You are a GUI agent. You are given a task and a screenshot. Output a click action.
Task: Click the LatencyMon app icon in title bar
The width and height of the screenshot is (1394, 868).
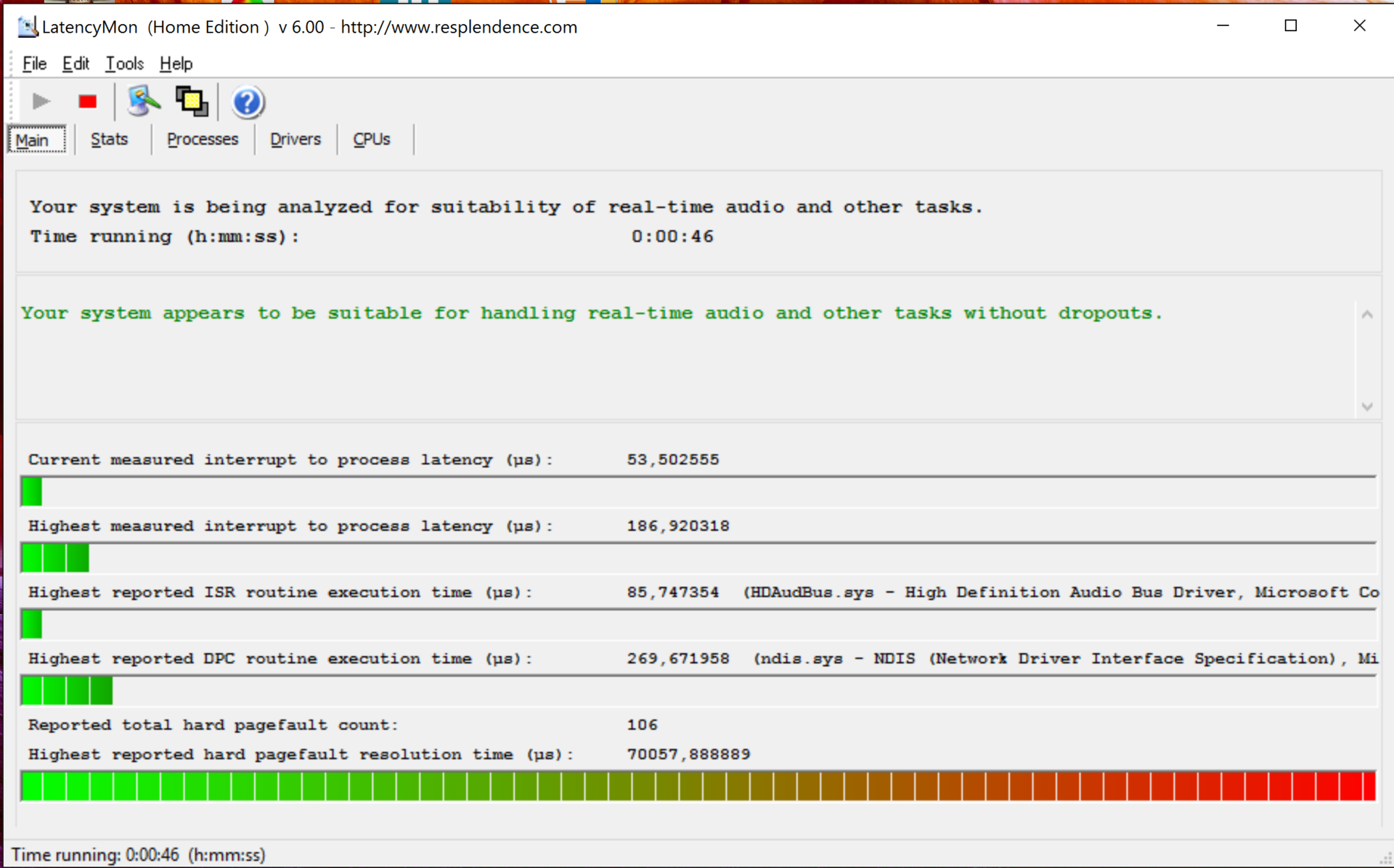point(27,27)
